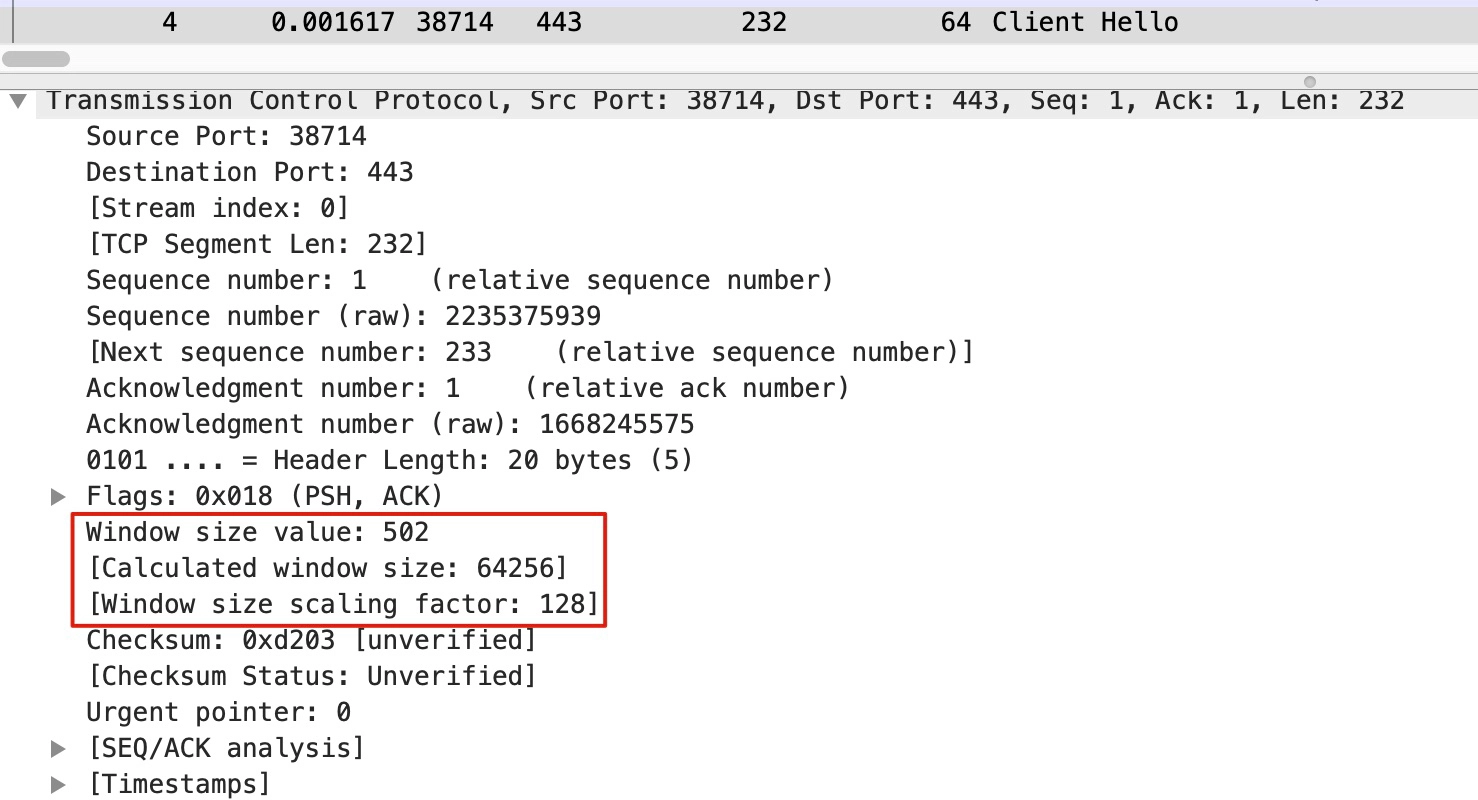
Task: Select the Next sequence number: 233 line
Action: click(530, 352)
